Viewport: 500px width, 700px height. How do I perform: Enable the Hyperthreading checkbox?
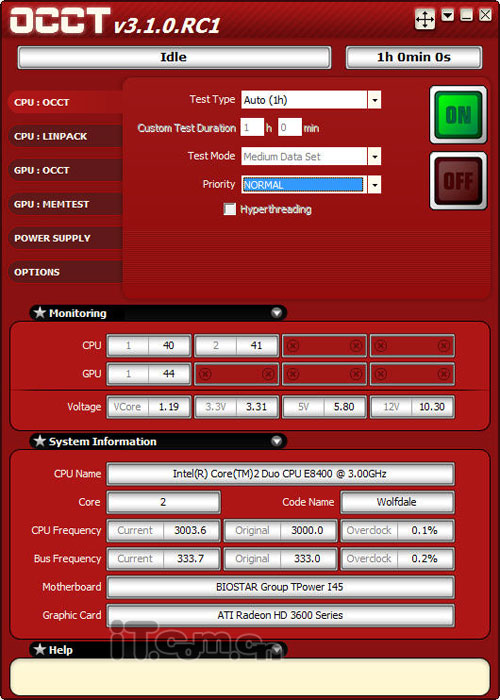click(229, 209)
